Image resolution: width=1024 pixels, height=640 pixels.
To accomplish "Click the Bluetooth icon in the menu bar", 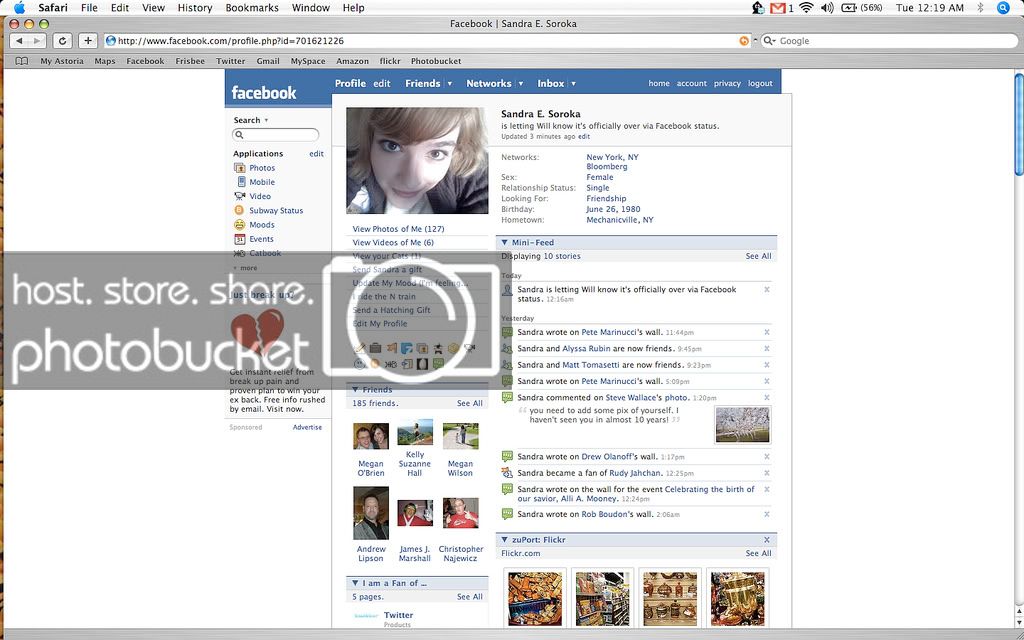I will point(980,8).
